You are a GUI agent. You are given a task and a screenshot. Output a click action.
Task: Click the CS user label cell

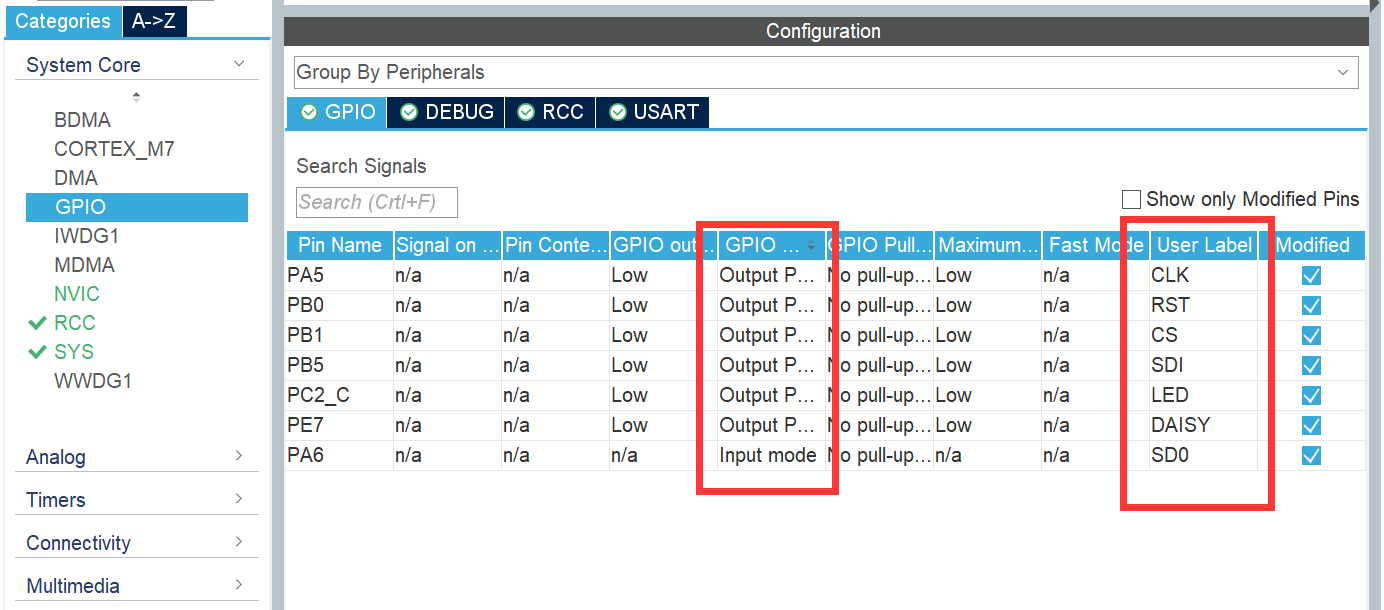coord(1204,335)
